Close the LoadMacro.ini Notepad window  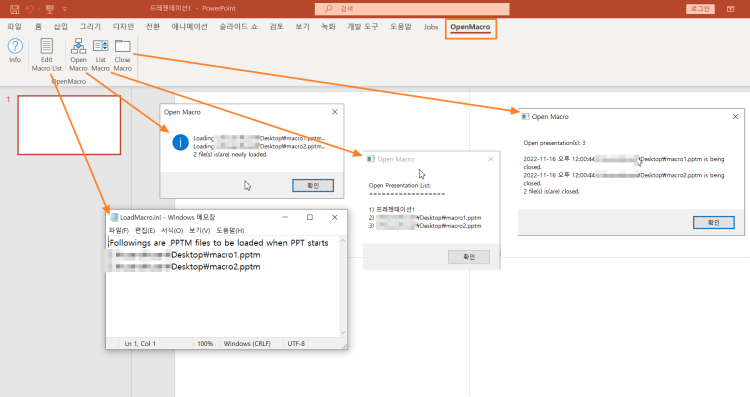click(x=335, y=217)
